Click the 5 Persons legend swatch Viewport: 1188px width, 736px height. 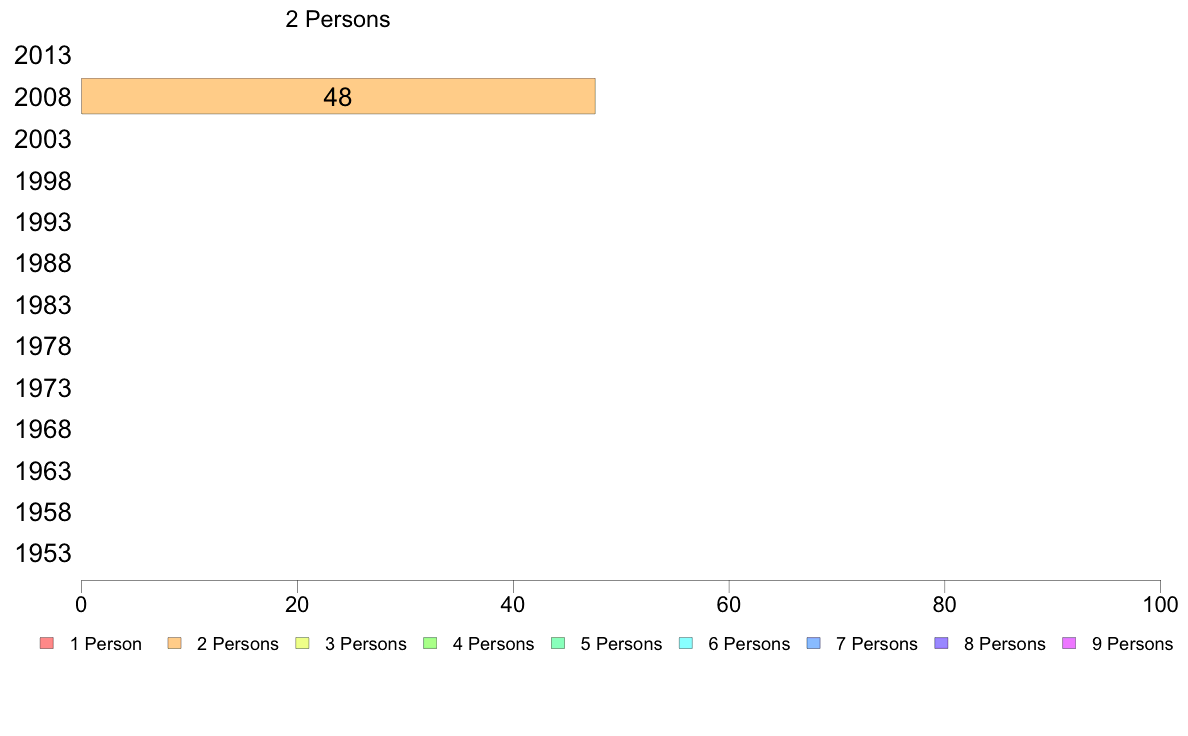(x=557, y=643)
